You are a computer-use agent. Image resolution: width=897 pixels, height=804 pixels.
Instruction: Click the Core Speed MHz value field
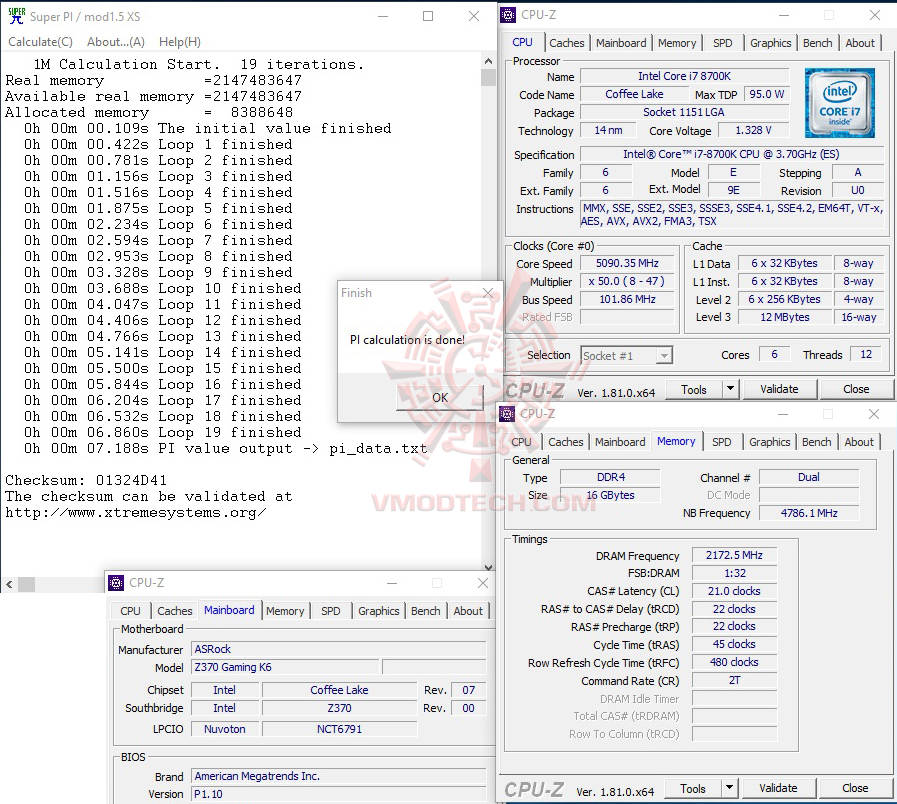tap(626, 263)
